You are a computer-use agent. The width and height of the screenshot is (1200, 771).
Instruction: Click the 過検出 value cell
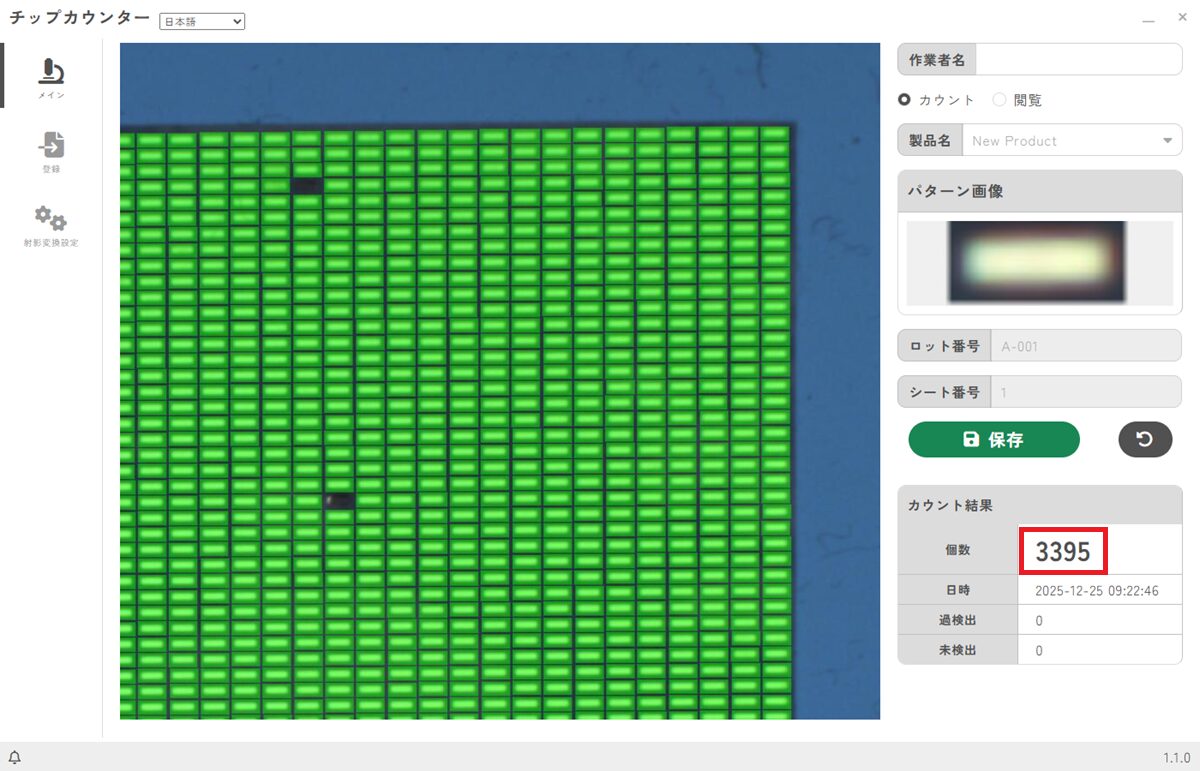[1099, 621]
